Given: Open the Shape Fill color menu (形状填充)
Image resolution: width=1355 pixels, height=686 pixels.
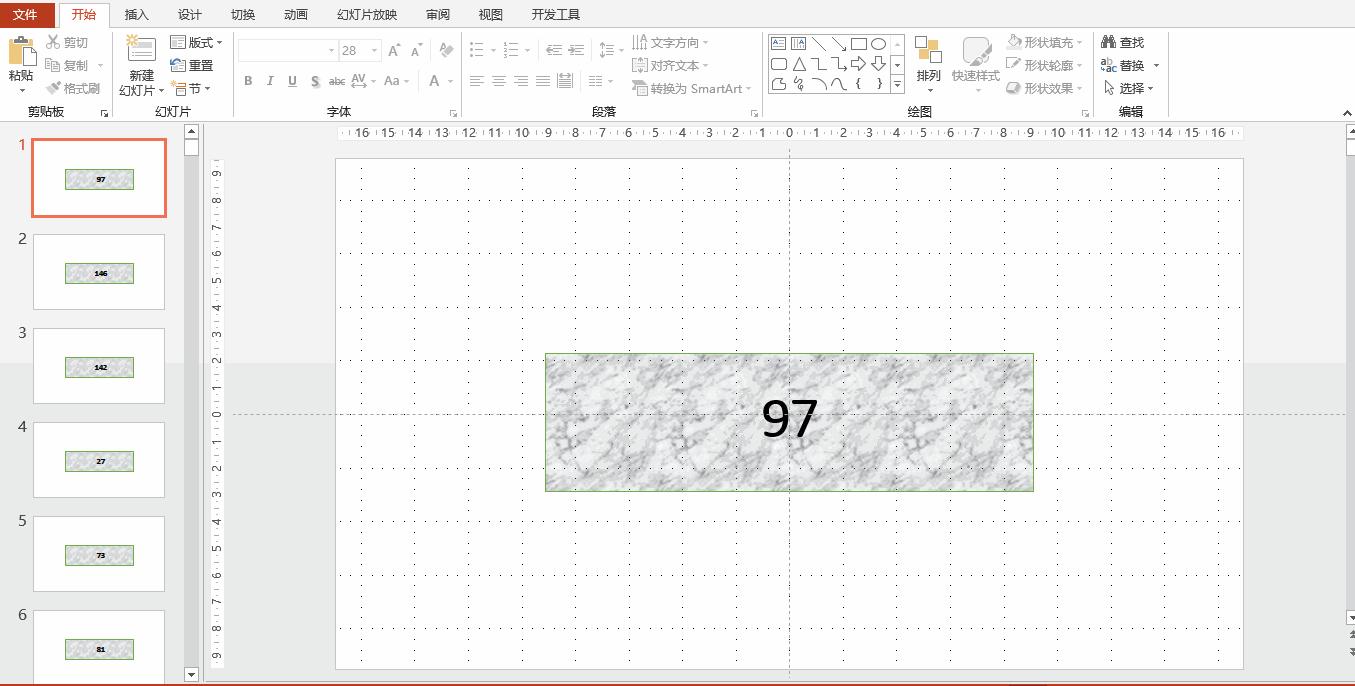Looking at the screenshot, I should (1043, 42).
